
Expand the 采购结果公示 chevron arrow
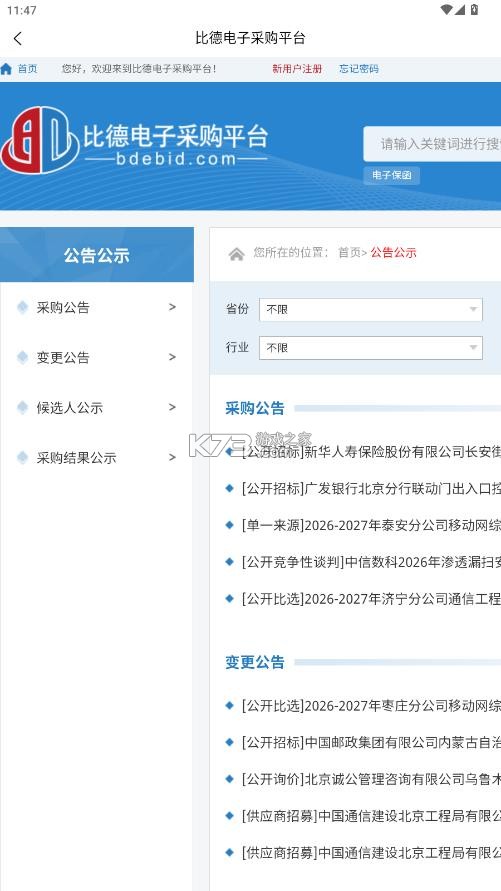172,457
